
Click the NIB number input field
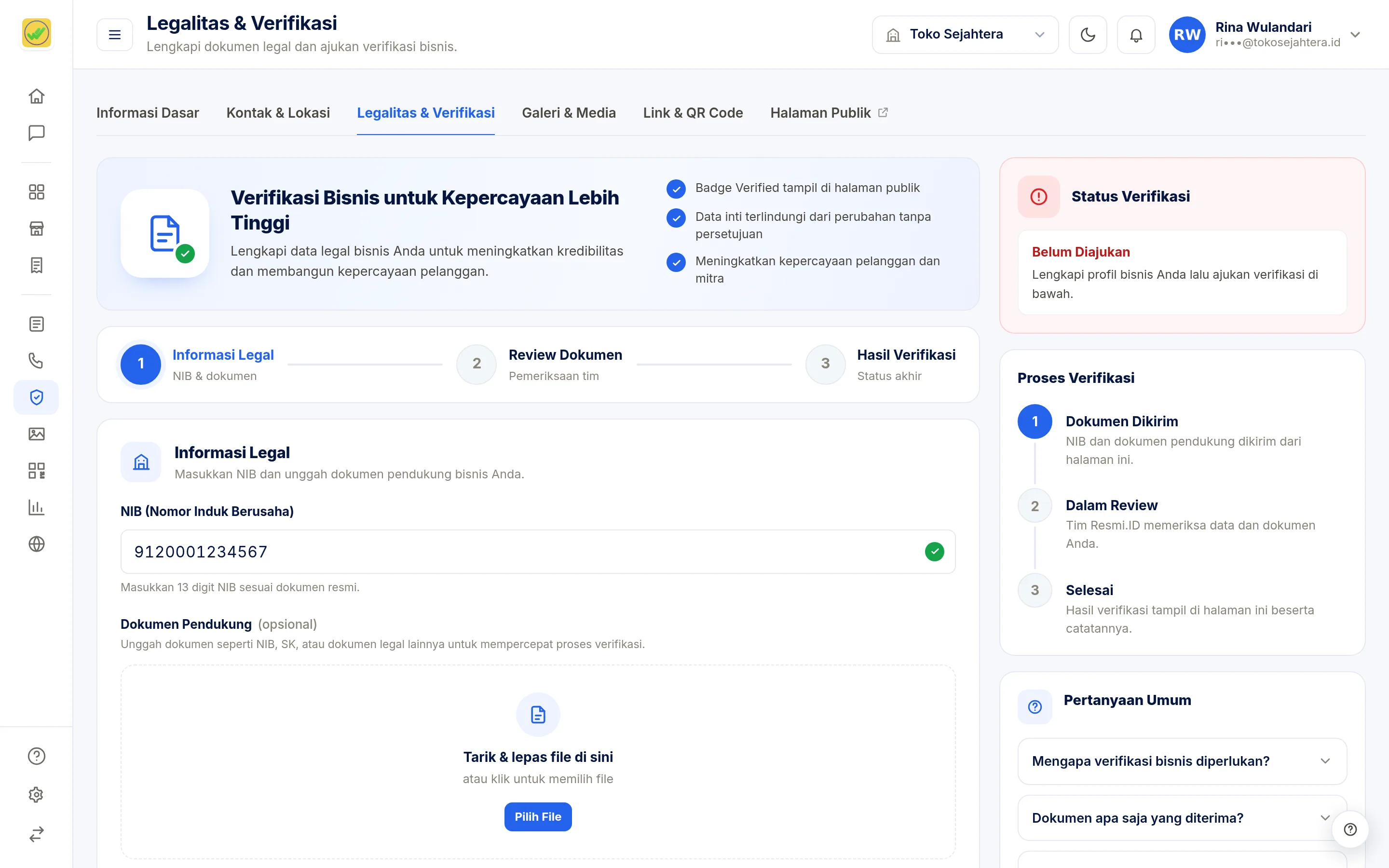coord(538,552)
